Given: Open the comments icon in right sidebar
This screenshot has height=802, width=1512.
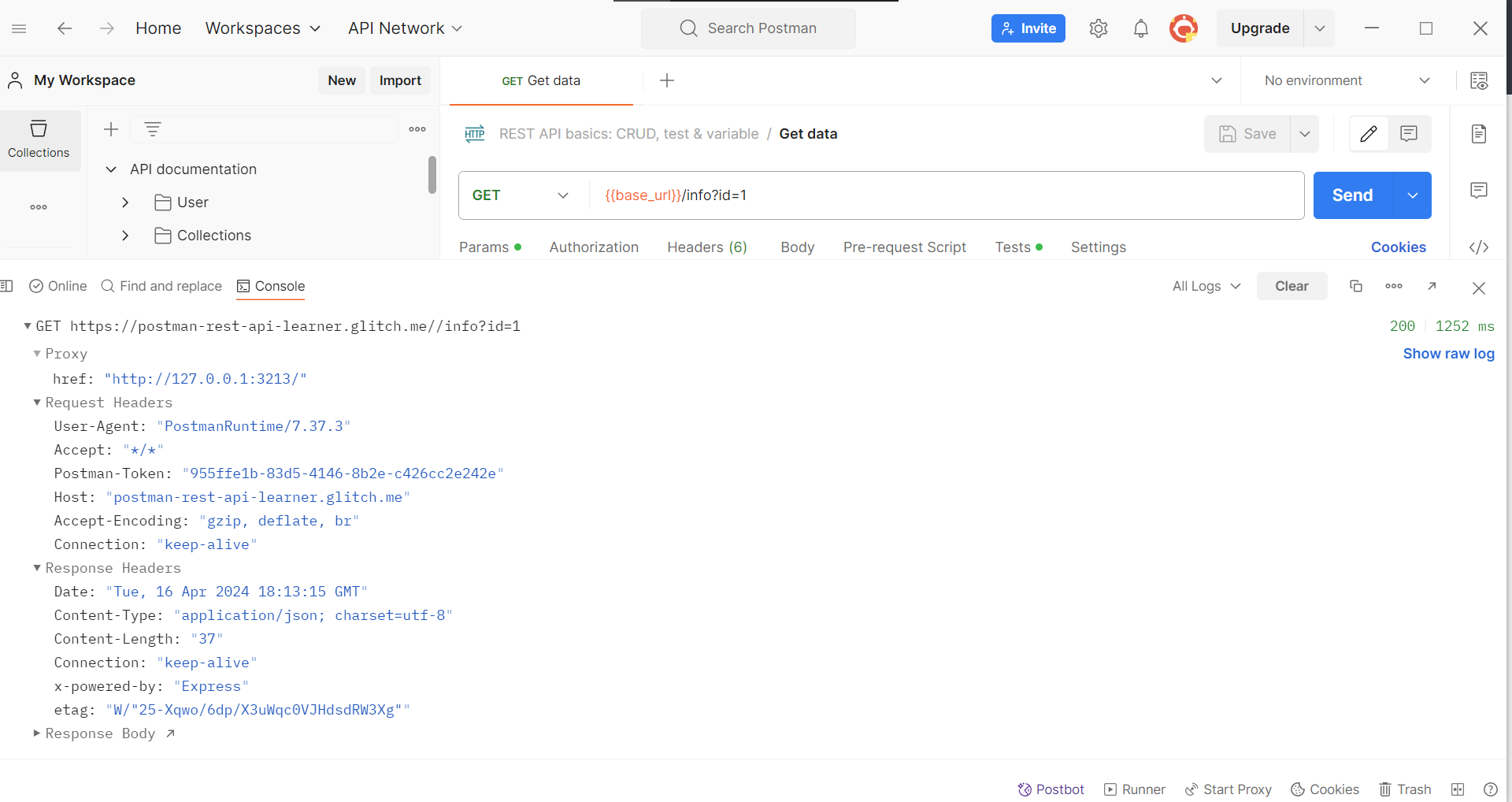Looking at the screenshot, I should click(1479, 190).
